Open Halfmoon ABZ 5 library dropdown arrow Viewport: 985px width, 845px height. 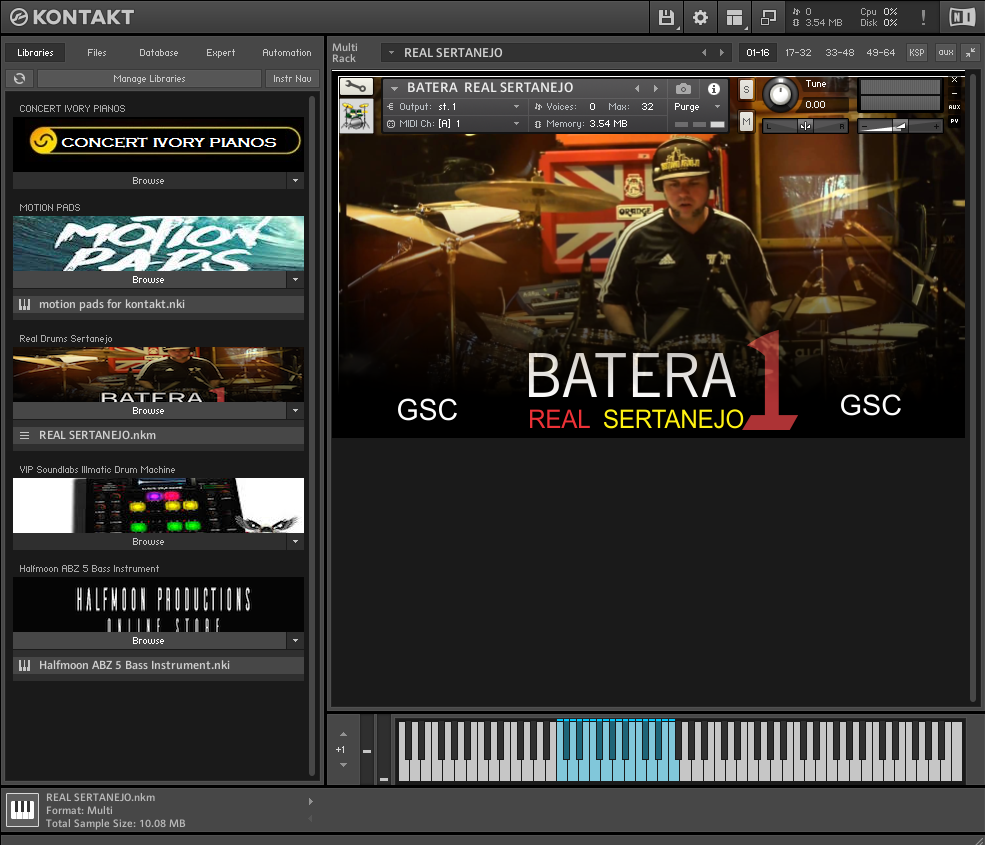[x=295, y=641]
